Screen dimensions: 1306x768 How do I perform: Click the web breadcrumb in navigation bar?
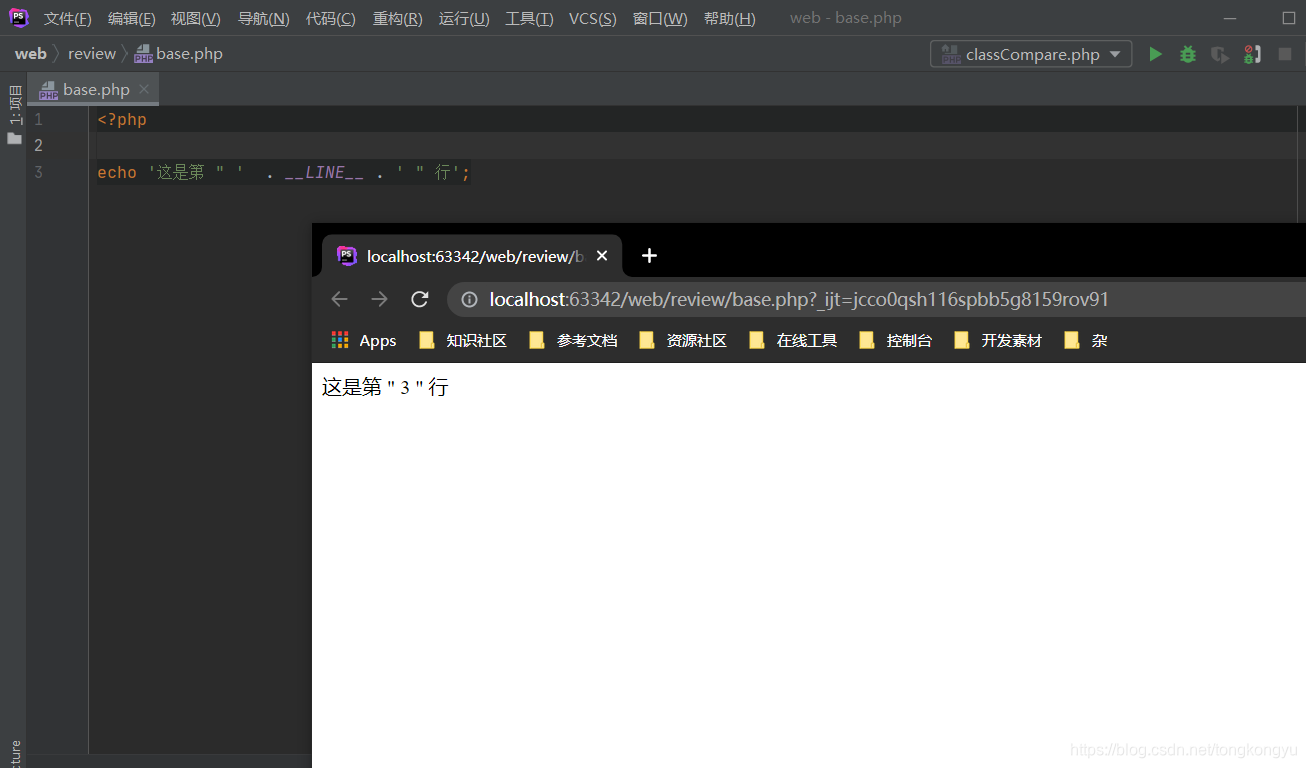(x=30, y=54)
